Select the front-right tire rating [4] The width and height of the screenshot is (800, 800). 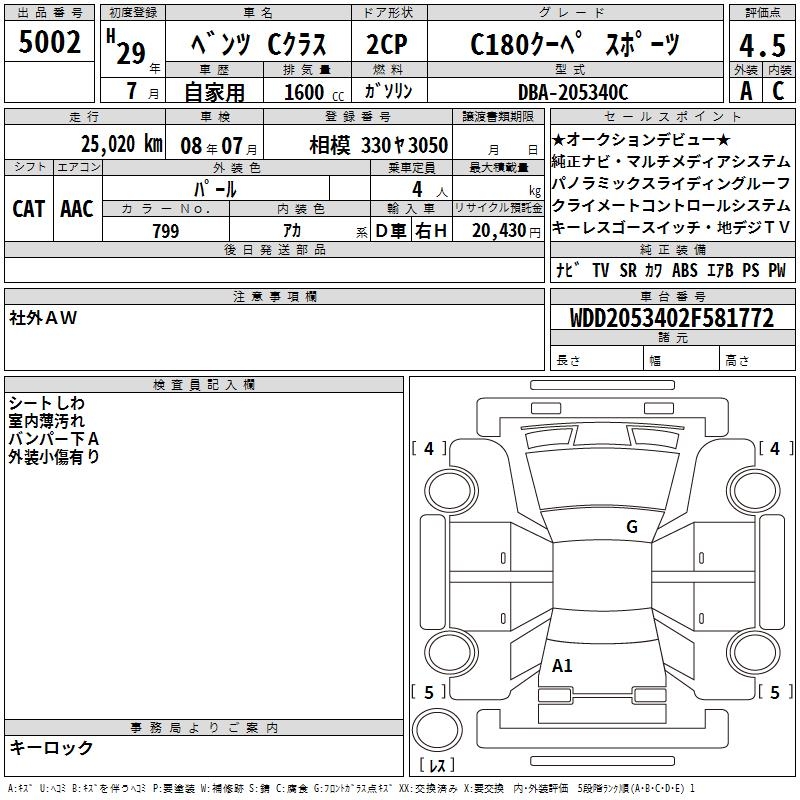774,449
